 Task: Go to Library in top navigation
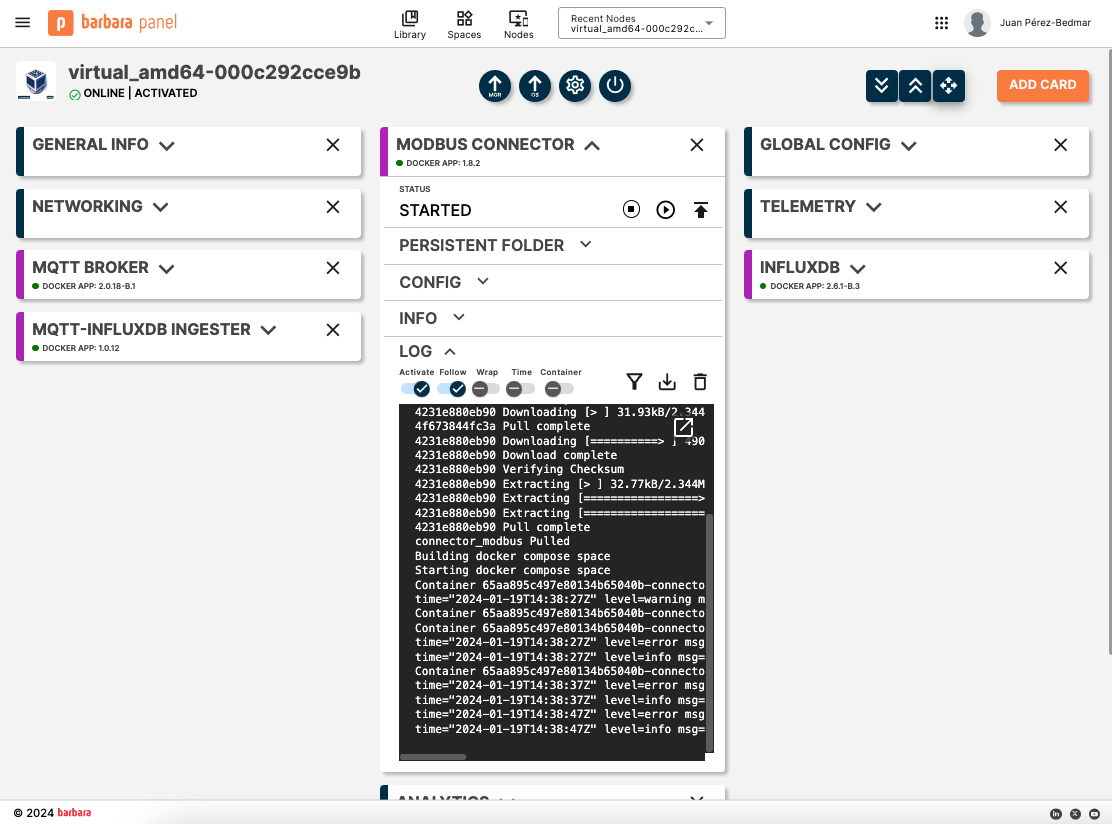[410, 25]
